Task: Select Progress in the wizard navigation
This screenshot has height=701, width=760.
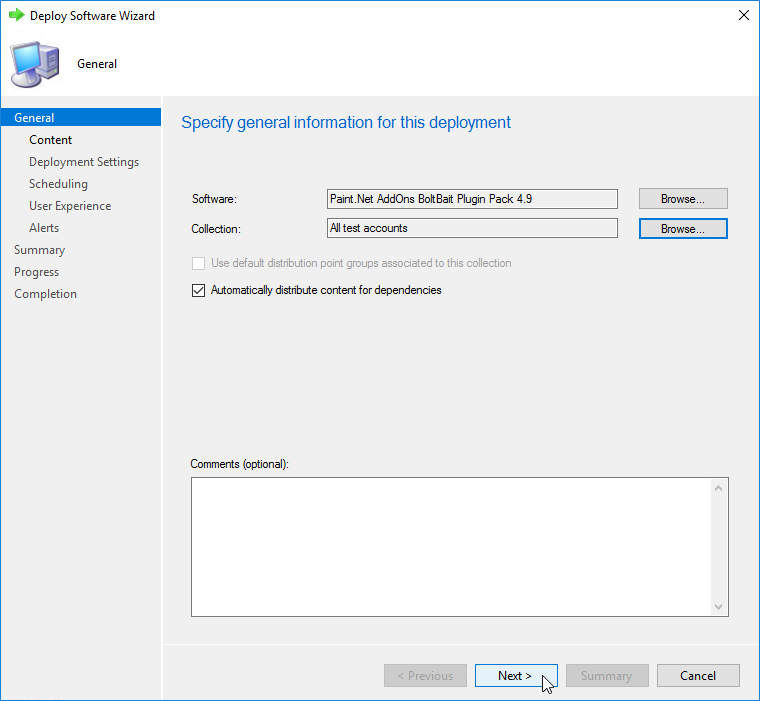Action: (36, 272)
